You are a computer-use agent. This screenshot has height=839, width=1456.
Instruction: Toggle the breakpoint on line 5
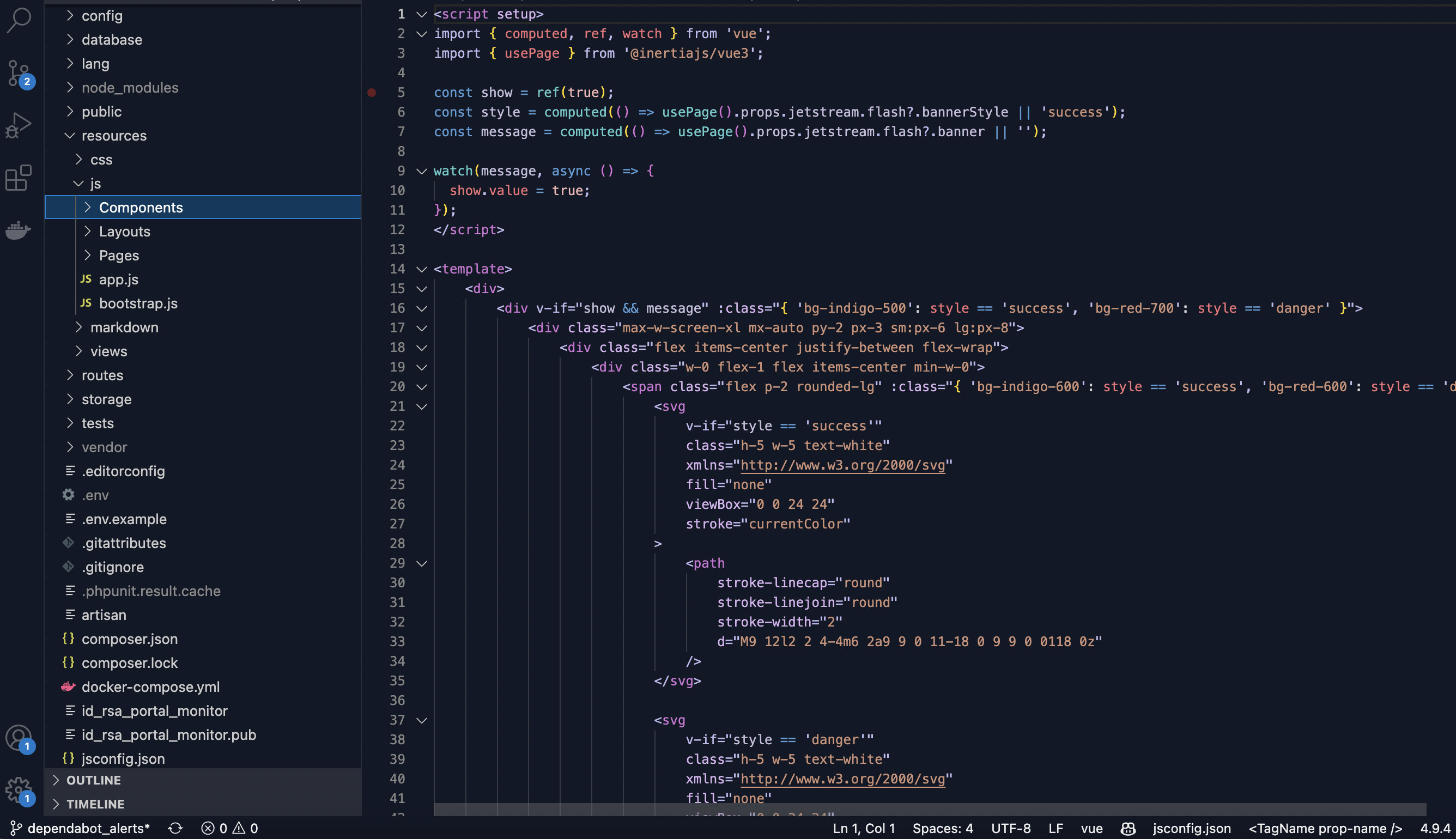point(372,92)
